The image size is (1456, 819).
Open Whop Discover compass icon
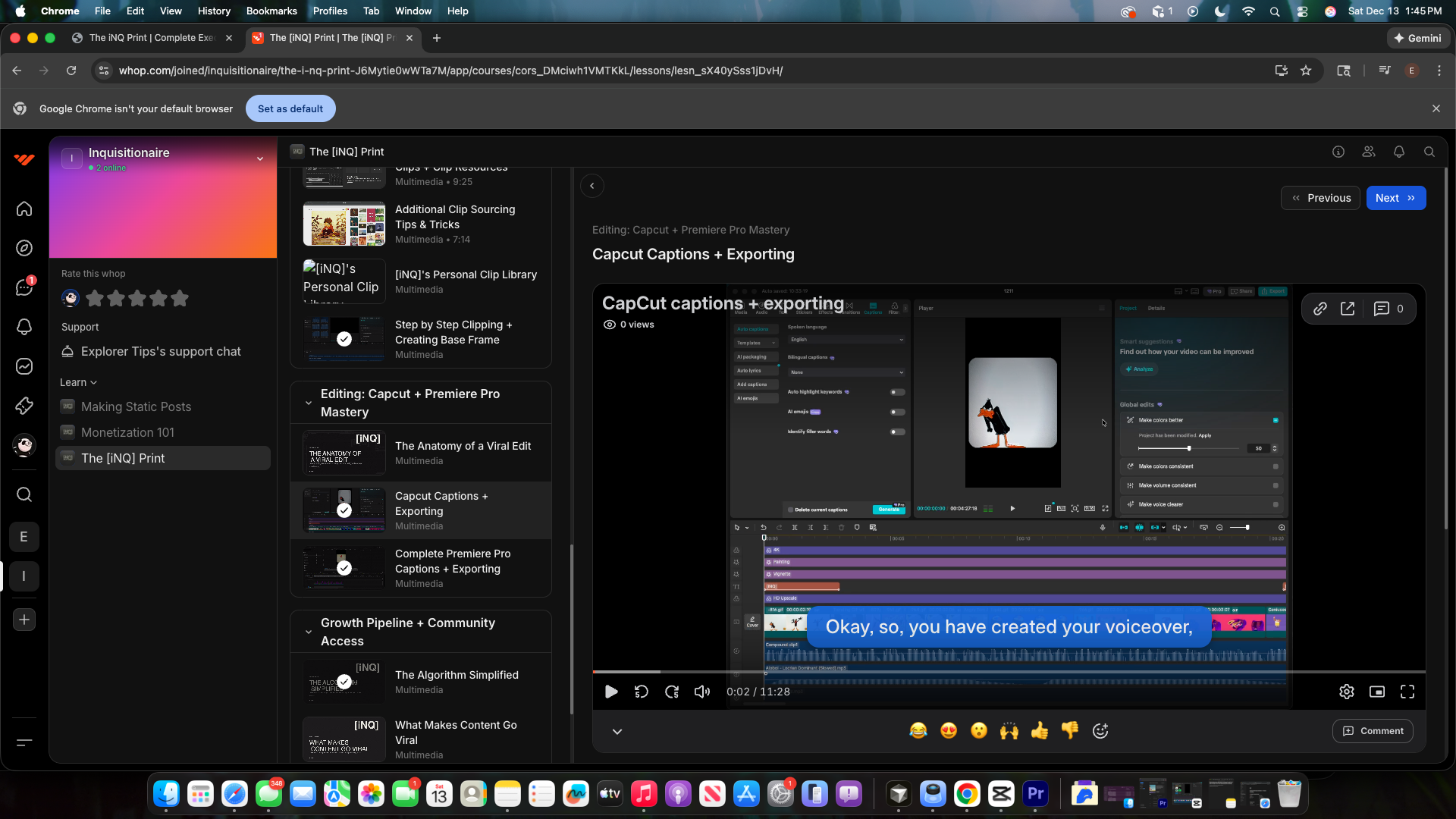point(24,248)
